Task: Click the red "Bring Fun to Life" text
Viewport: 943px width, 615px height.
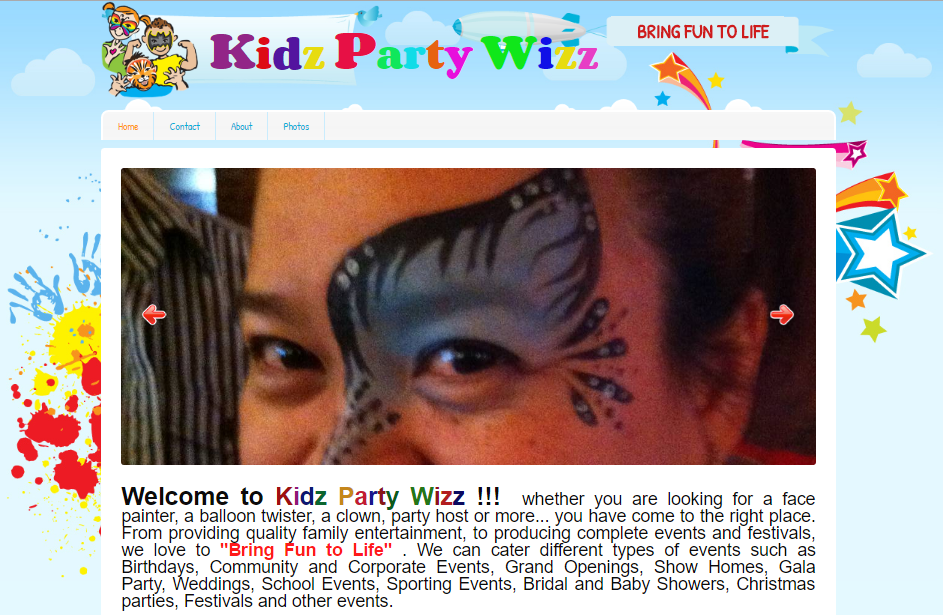Action: click(x=306, y=550)
